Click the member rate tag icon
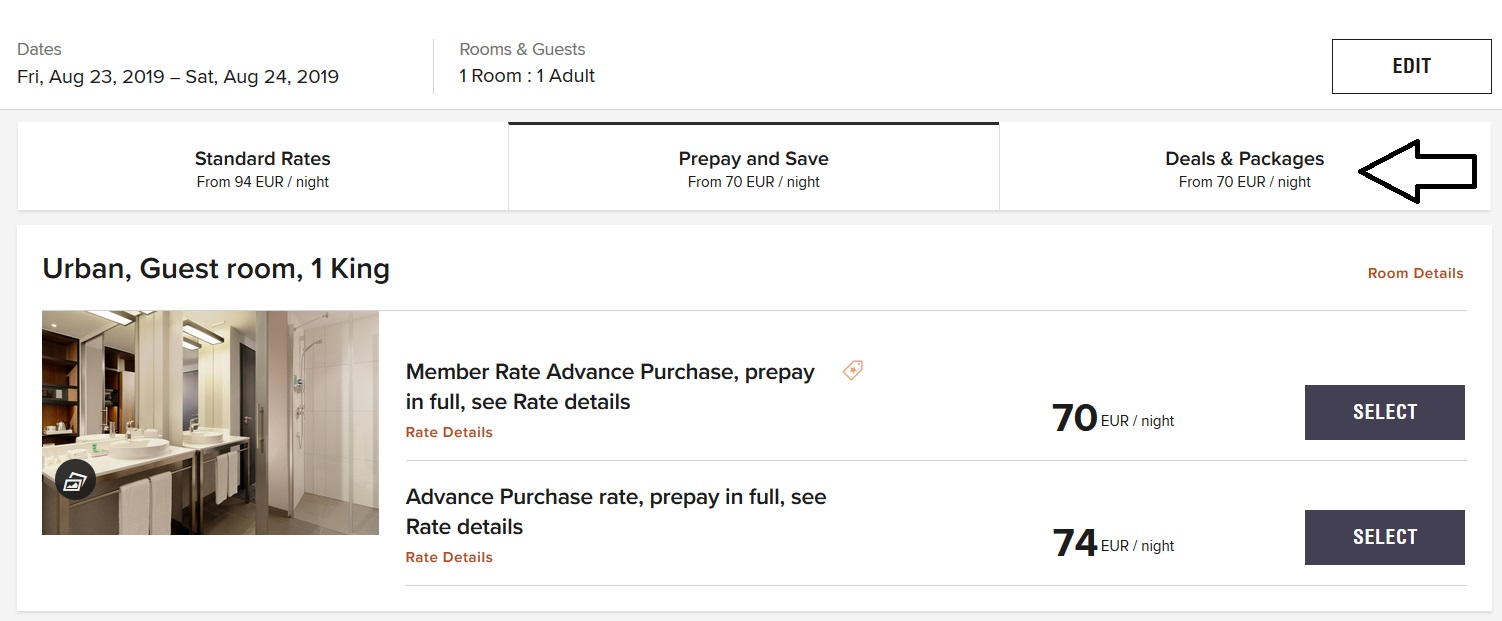The width and height of the screenshot is (1502, 621). [852, 371]
